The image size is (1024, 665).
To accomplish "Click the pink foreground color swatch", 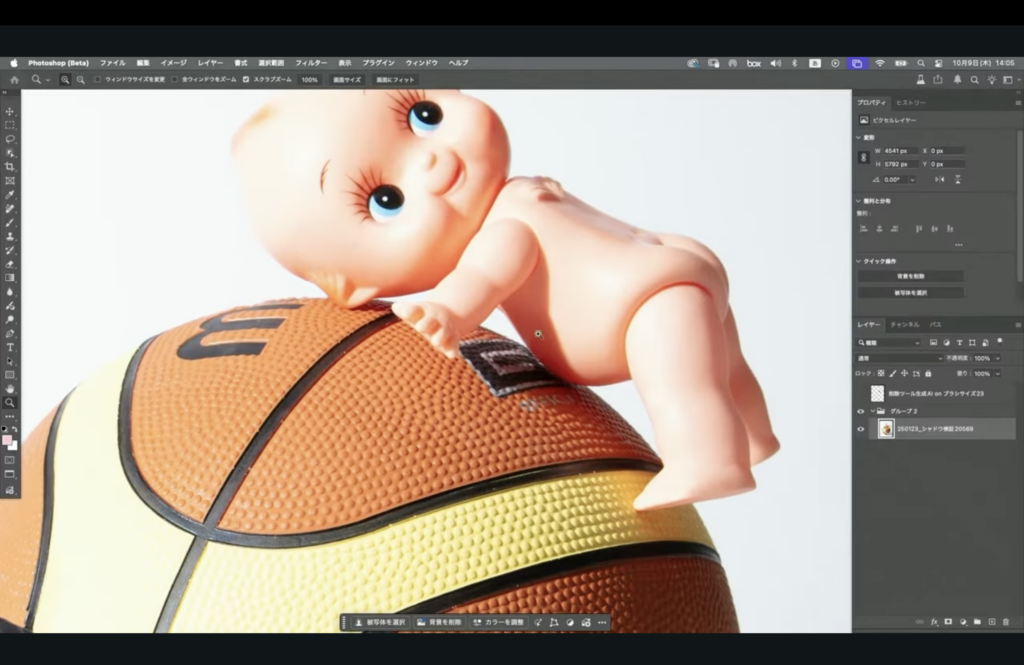I will 8,440.
